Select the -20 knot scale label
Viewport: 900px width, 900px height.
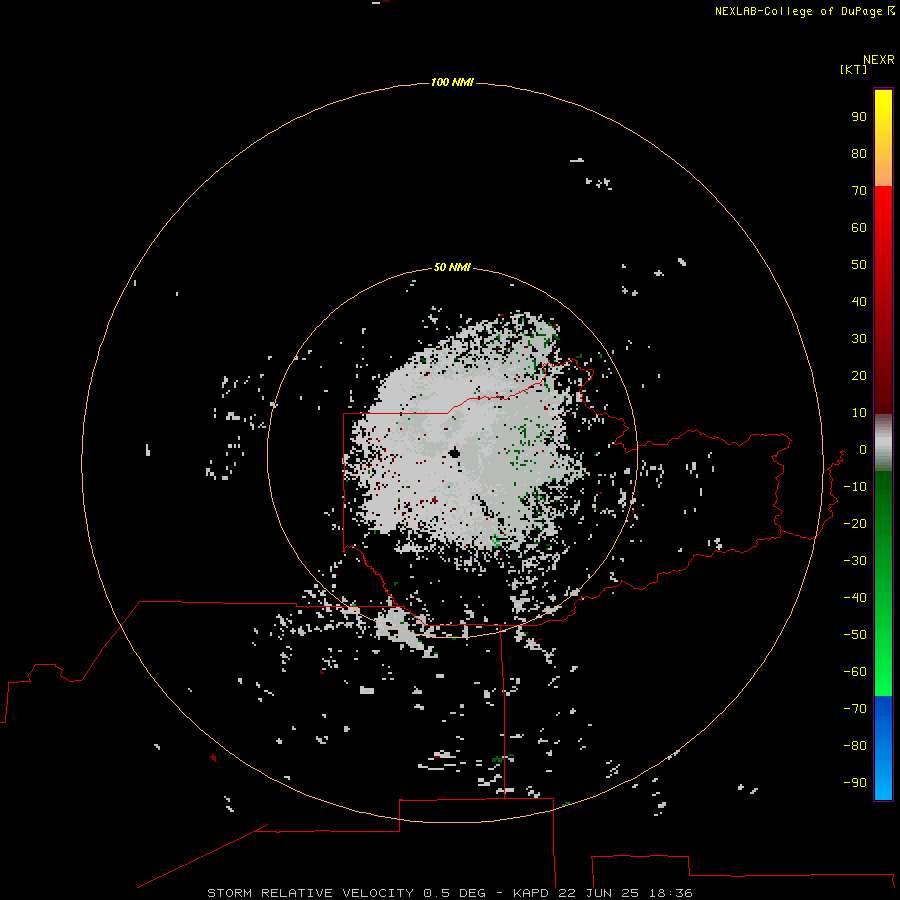[x=855, y=524]
